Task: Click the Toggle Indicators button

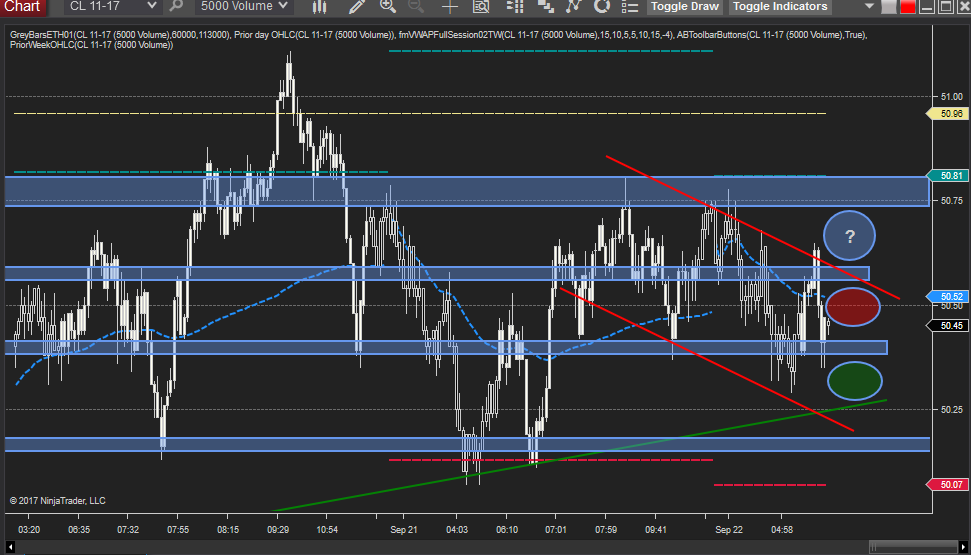Action: coord(780,7)
